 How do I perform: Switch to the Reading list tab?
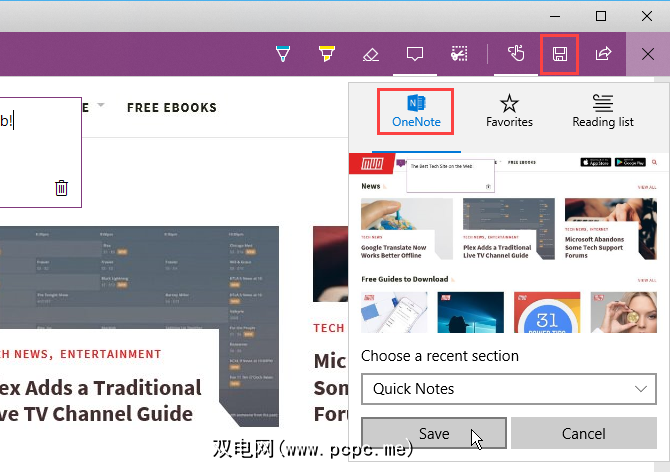coord(603,112)
